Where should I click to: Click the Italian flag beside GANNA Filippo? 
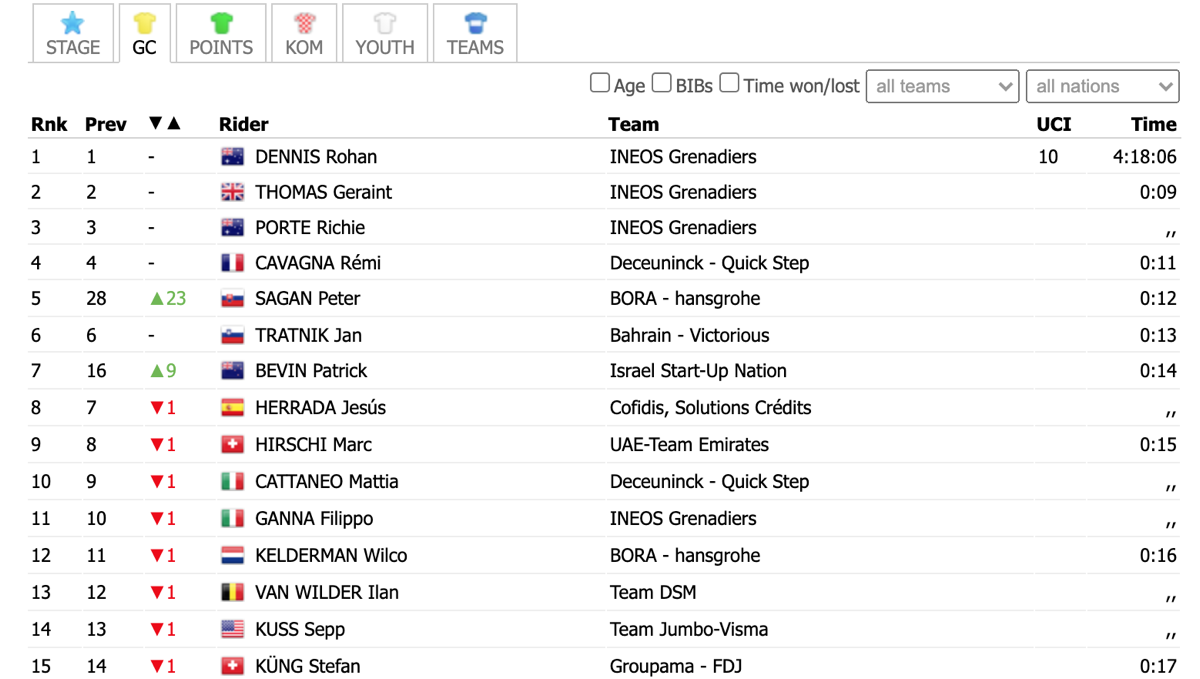pos(232,519)
